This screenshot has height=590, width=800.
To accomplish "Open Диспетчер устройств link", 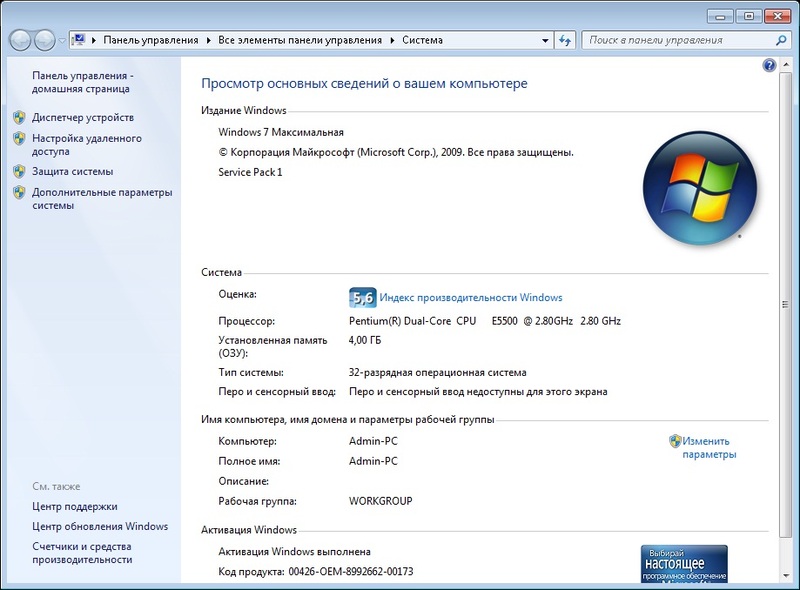I will [83, 117].
